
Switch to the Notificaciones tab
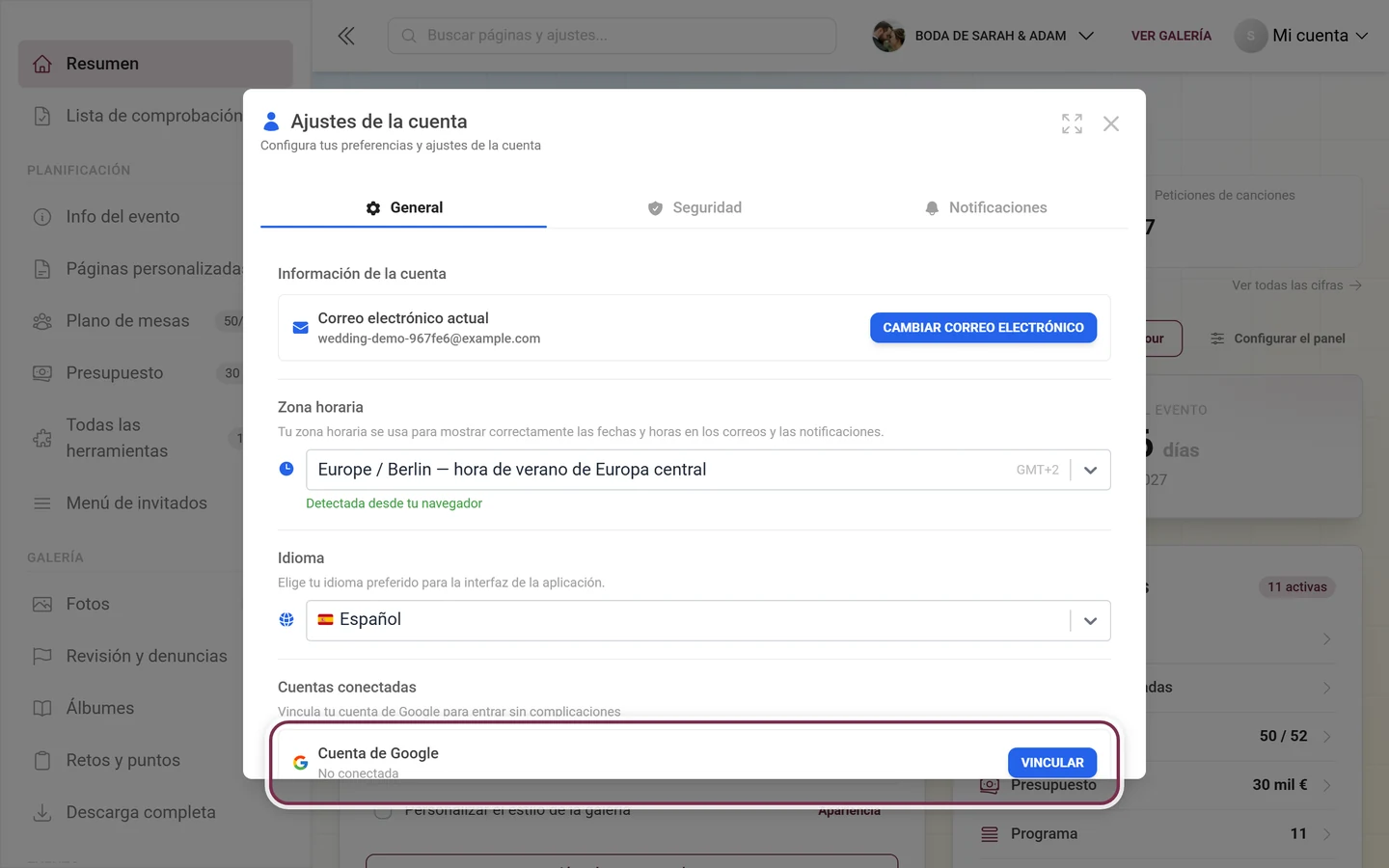click(985, 207)
